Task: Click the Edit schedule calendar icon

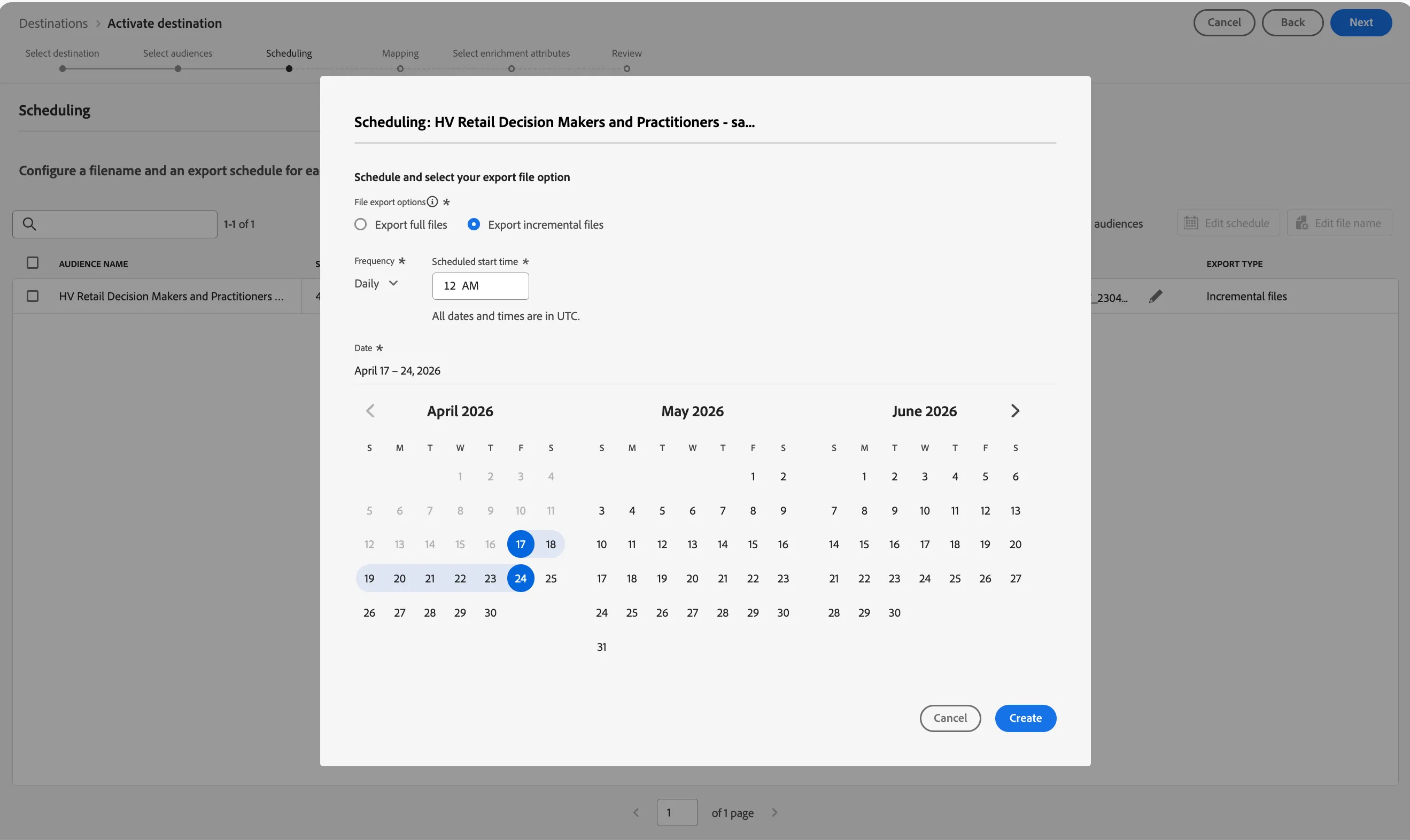Action: click(1190, 223)
